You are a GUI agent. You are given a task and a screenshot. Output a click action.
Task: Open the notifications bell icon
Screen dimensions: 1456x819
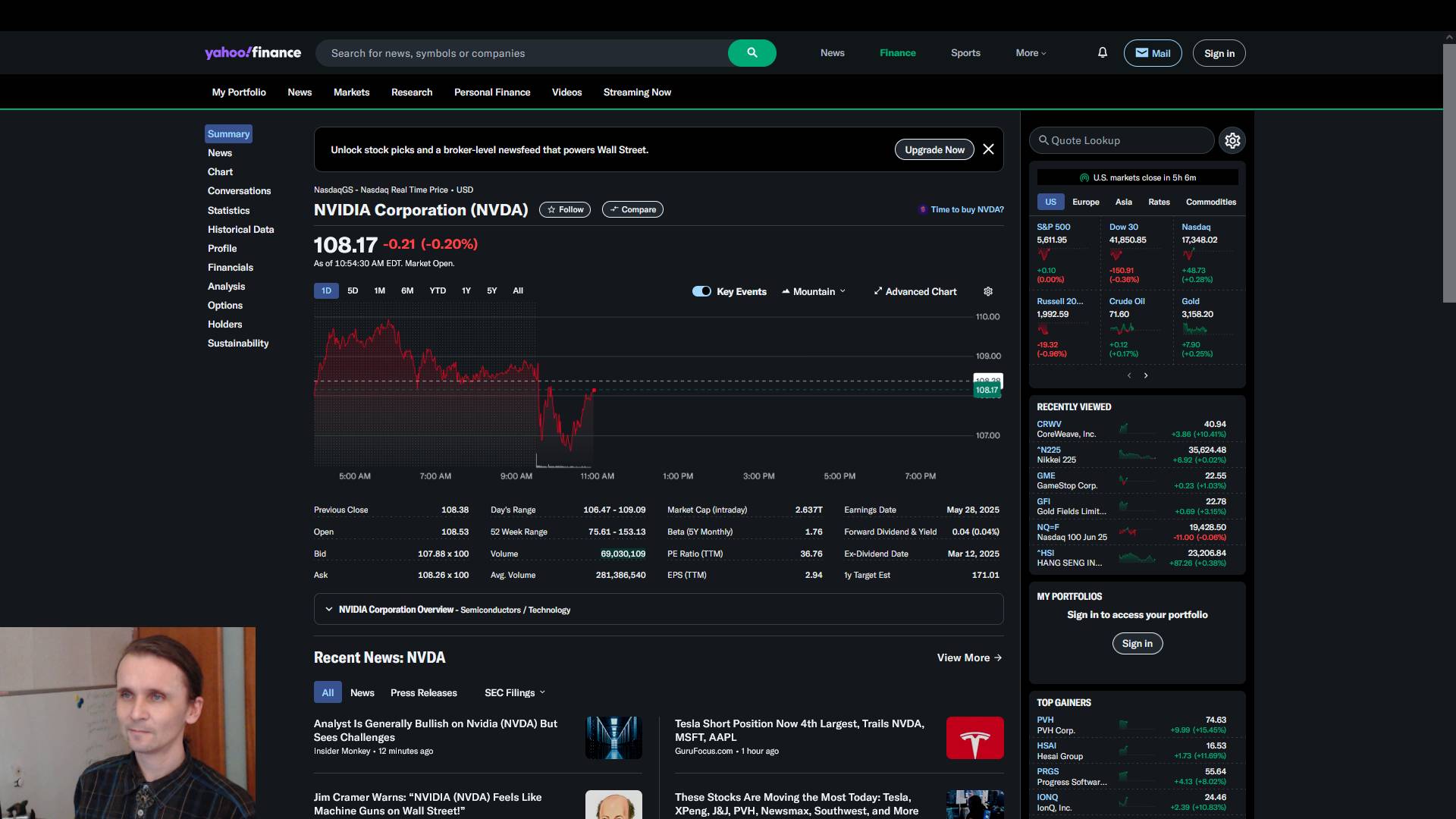(x=1103, y=52)
